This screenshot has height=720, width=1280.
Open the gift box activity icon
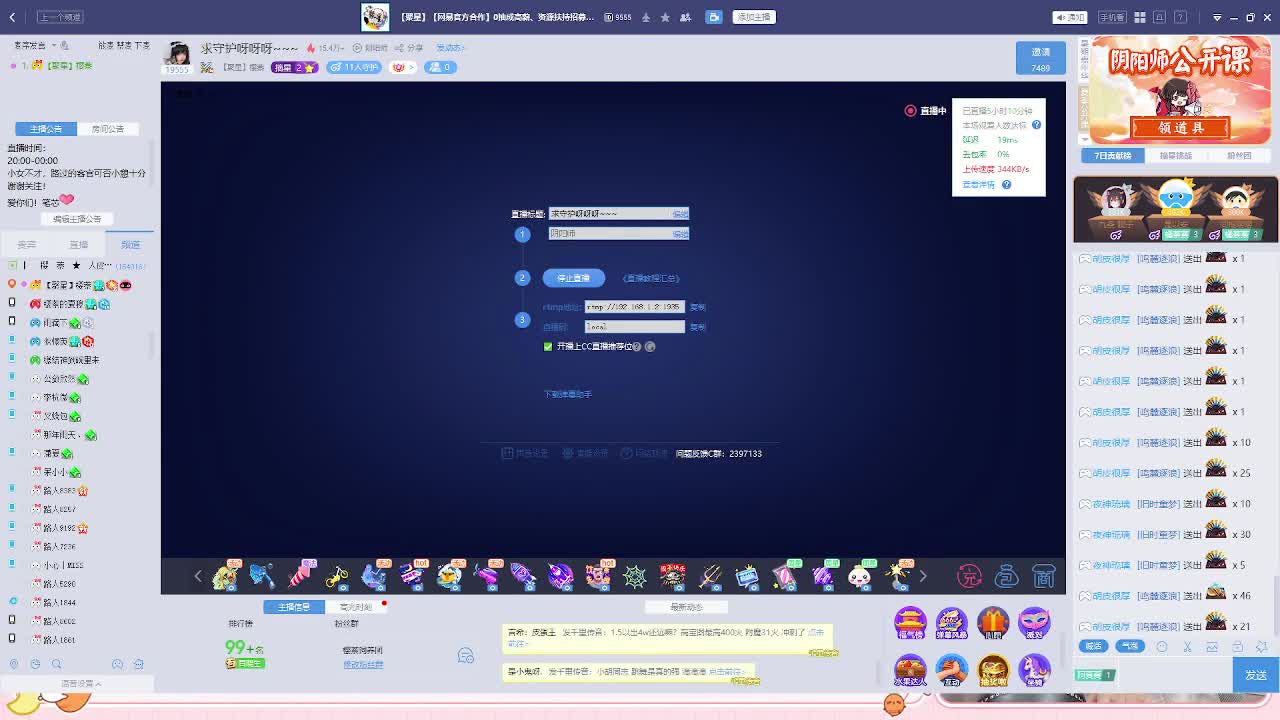click(x=993, y=623)
